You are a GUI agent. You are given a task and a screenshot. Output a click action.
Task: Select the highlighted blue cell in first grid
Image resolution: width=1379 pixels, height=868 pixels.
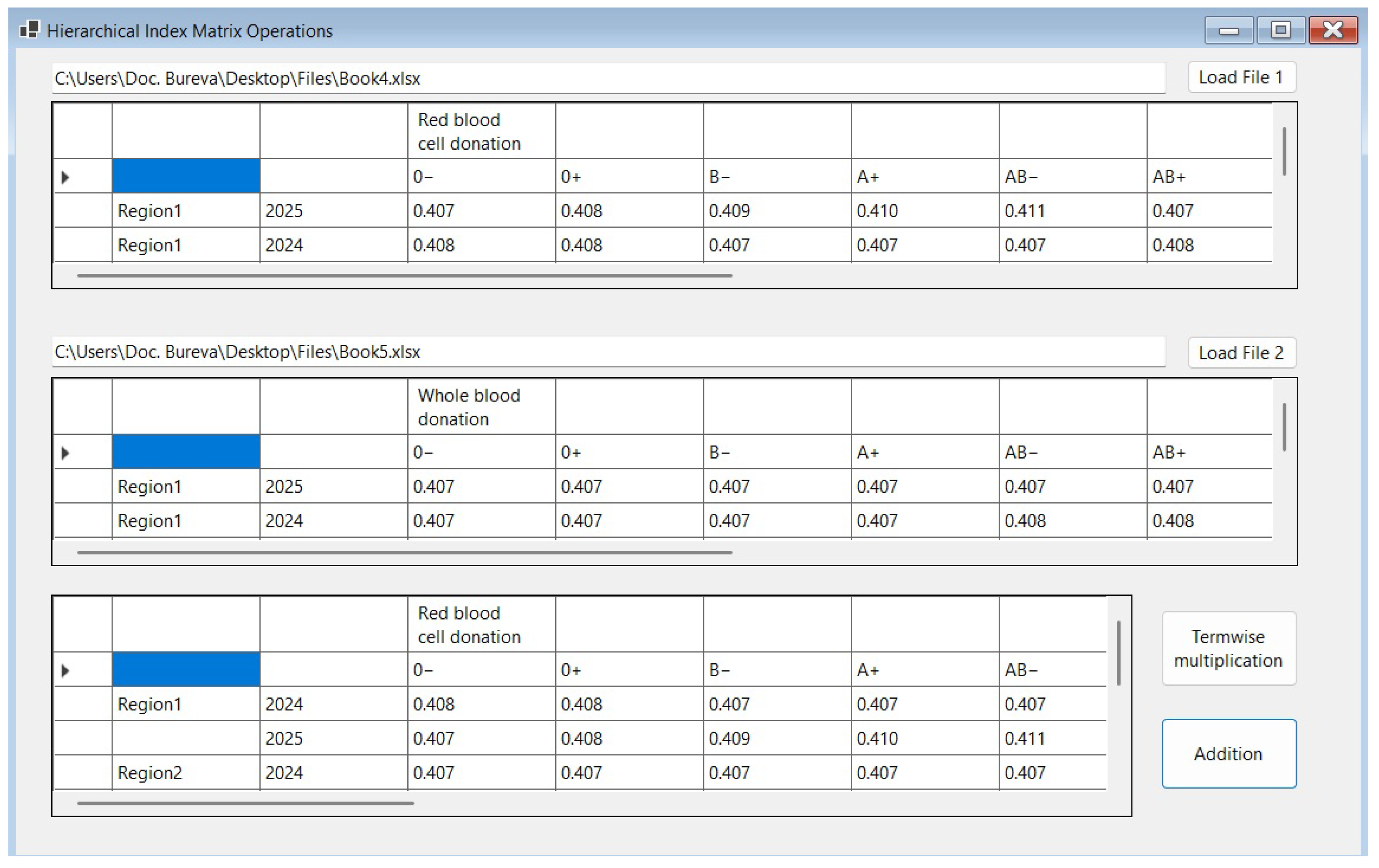point(186,176)
